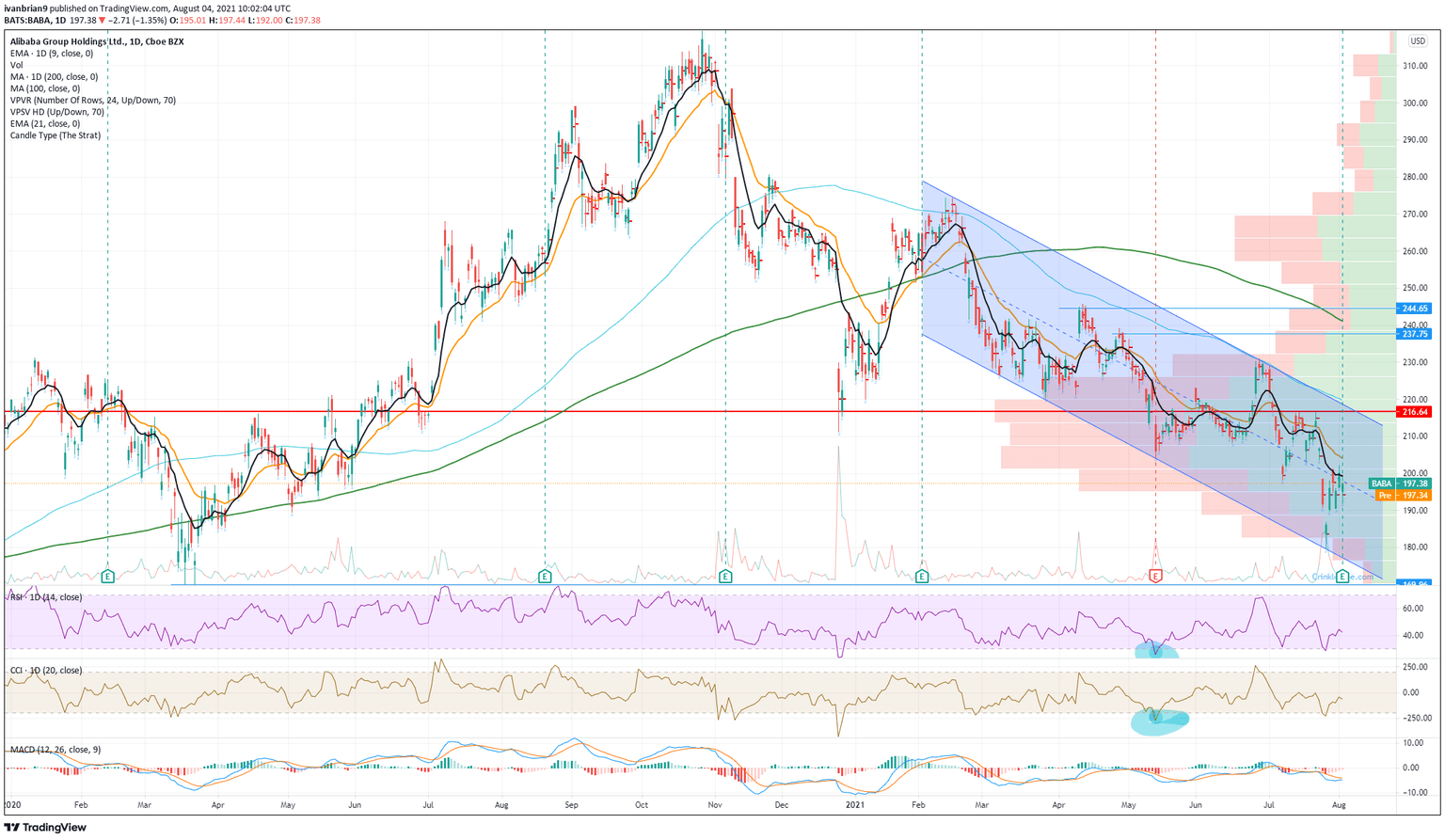Click the 60.00 RSI scale value

(1413, 609)
